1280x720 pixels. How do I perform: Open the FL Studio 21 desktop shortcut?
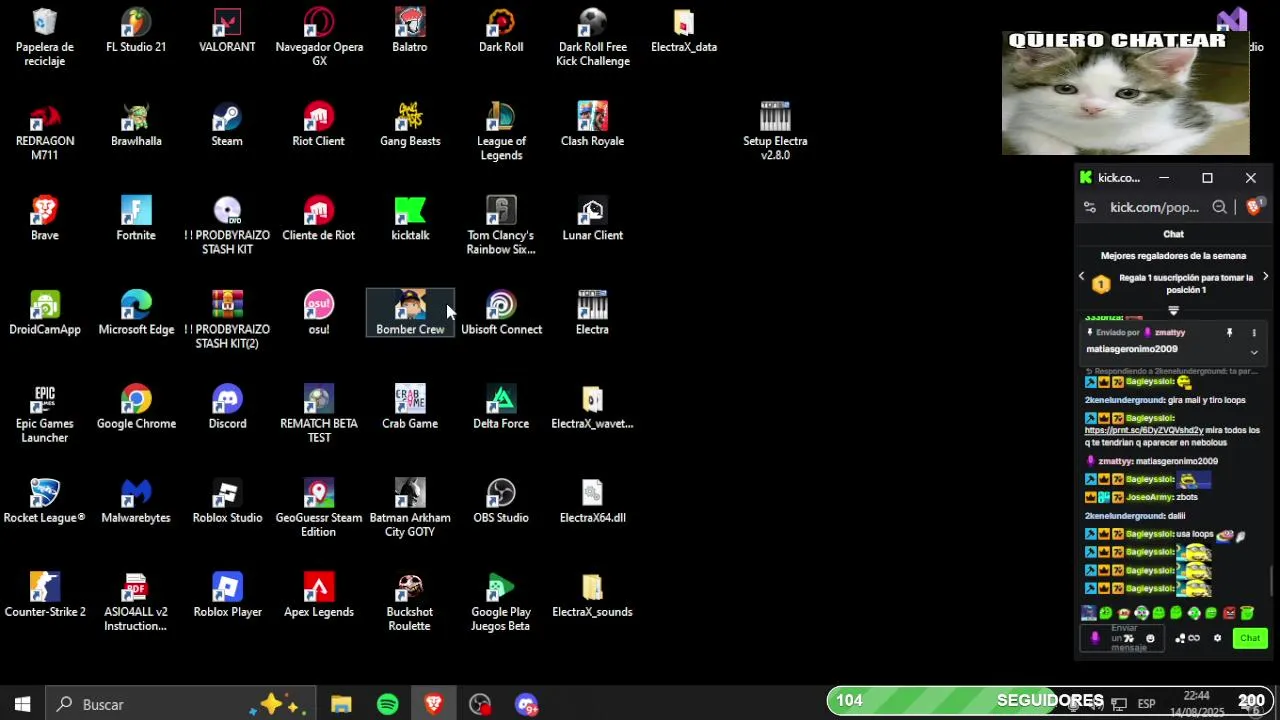click(x=136, y=31)
